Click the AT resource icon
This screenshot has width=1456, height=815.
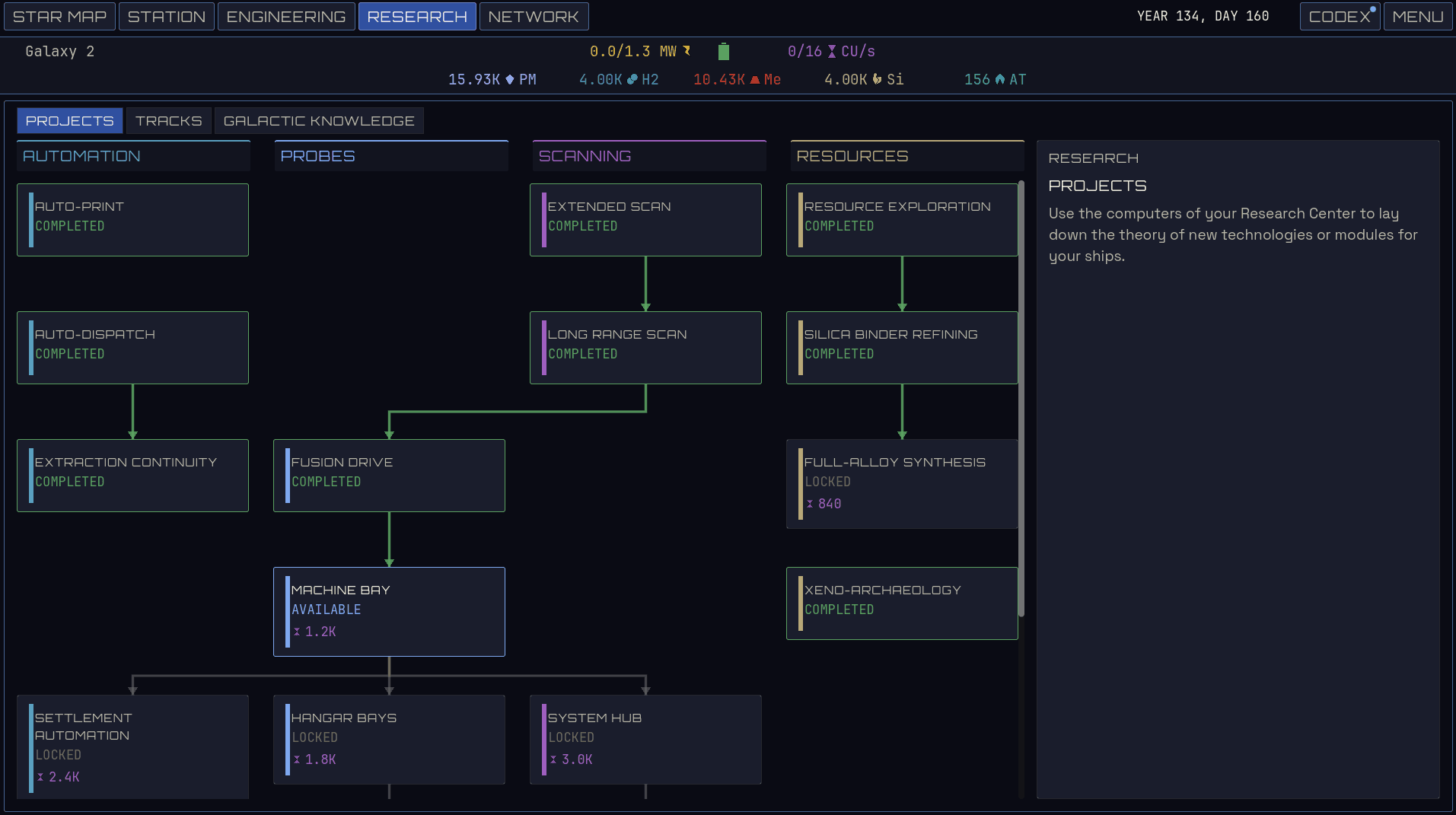coord(1000,79)
